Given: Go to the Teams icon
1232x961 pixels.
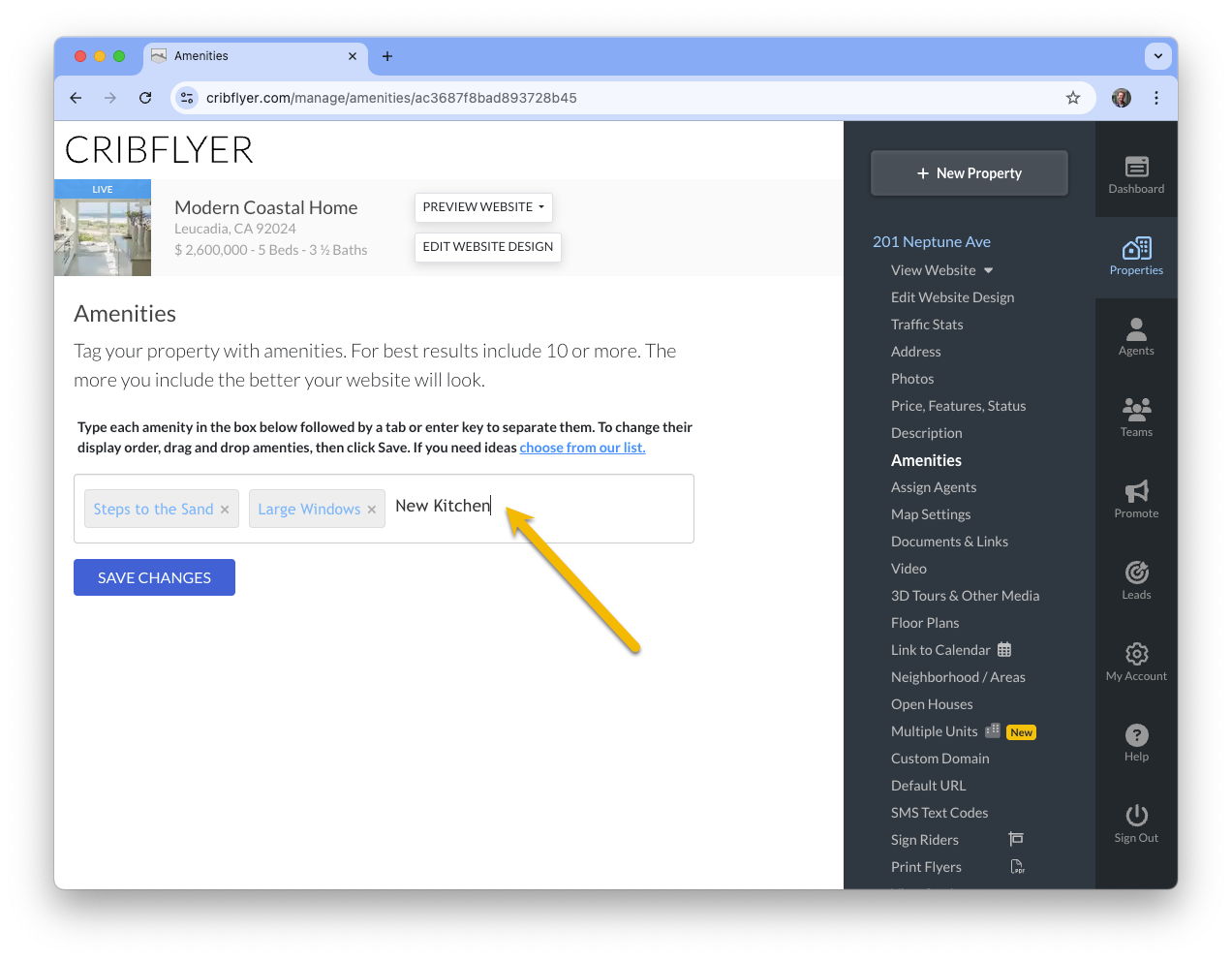Looking at the screenshot, I should click(1136, 408).
